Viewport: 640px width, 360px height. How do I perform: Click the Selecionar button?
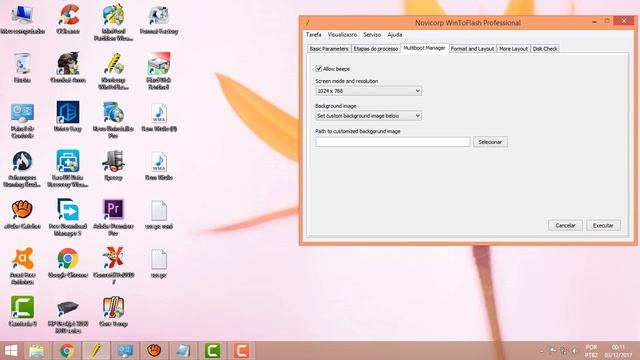click(490, 142)
